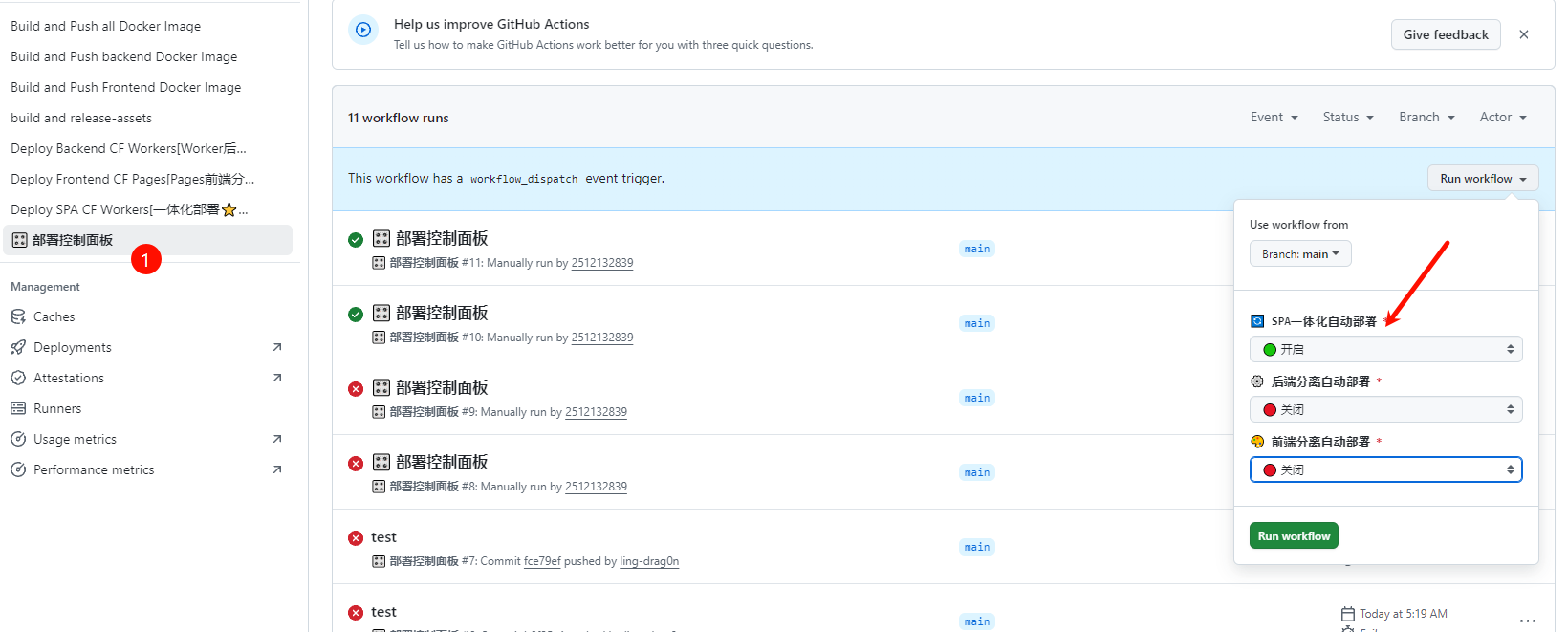Viewport: 1568px width, 632px height.
Task: Click the green Run workflow button
Action: coord(1294,535)
